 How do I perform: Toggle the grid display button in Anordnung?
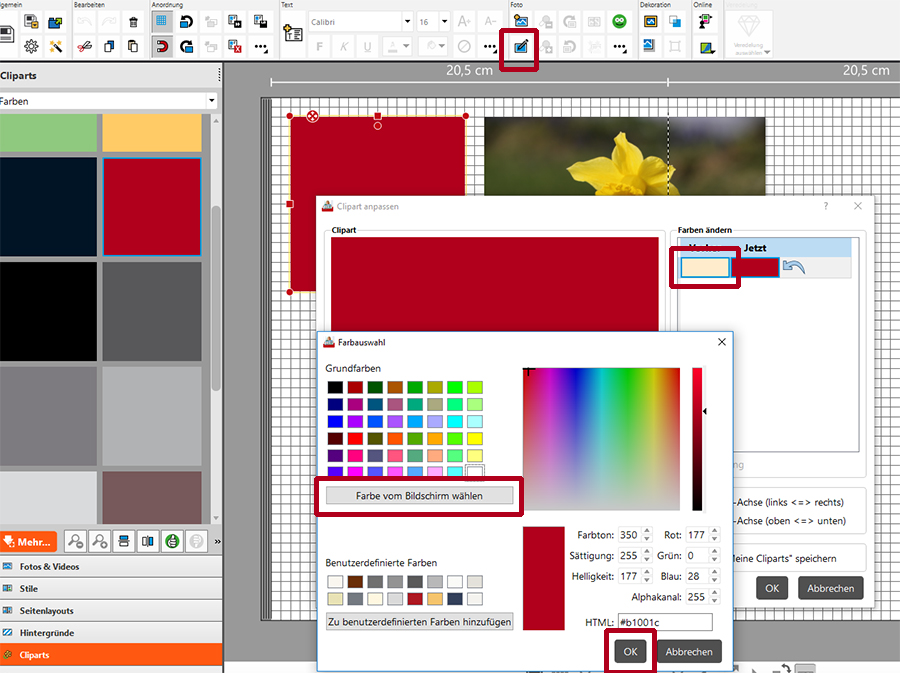161,22
